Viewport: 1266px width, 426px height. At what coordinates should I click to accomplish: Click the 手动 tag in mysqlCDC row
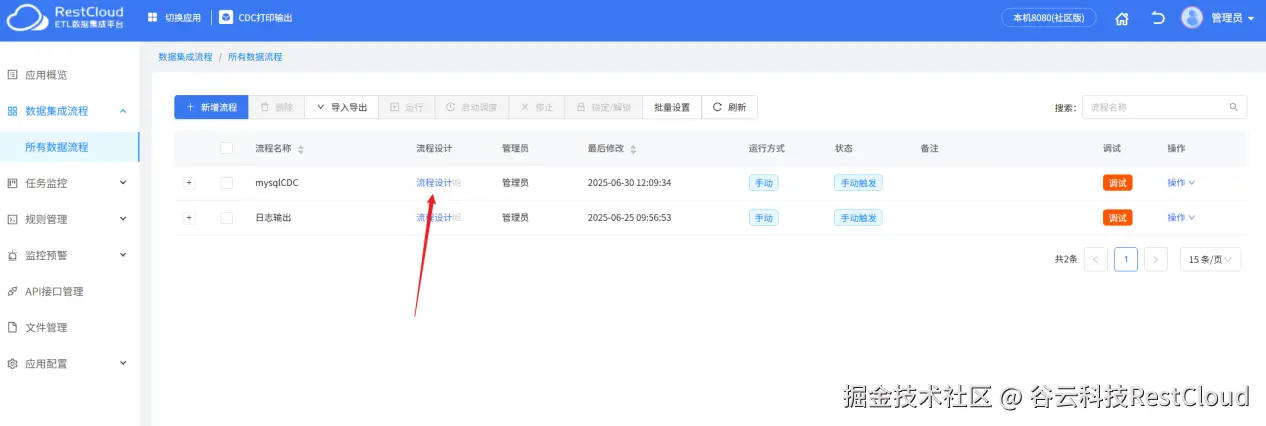pyautogui.click(x=764, y=183)
